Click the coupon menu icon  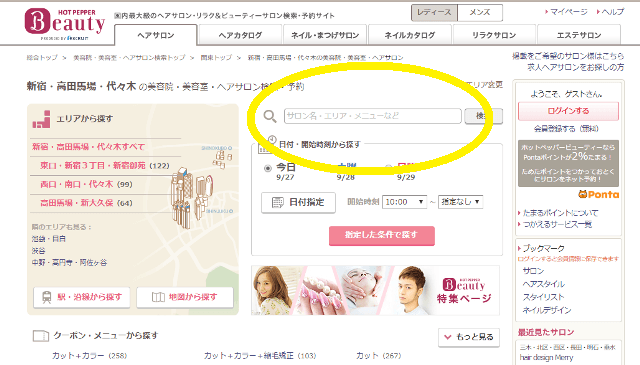pyautogui.click(x=41, y=336)
